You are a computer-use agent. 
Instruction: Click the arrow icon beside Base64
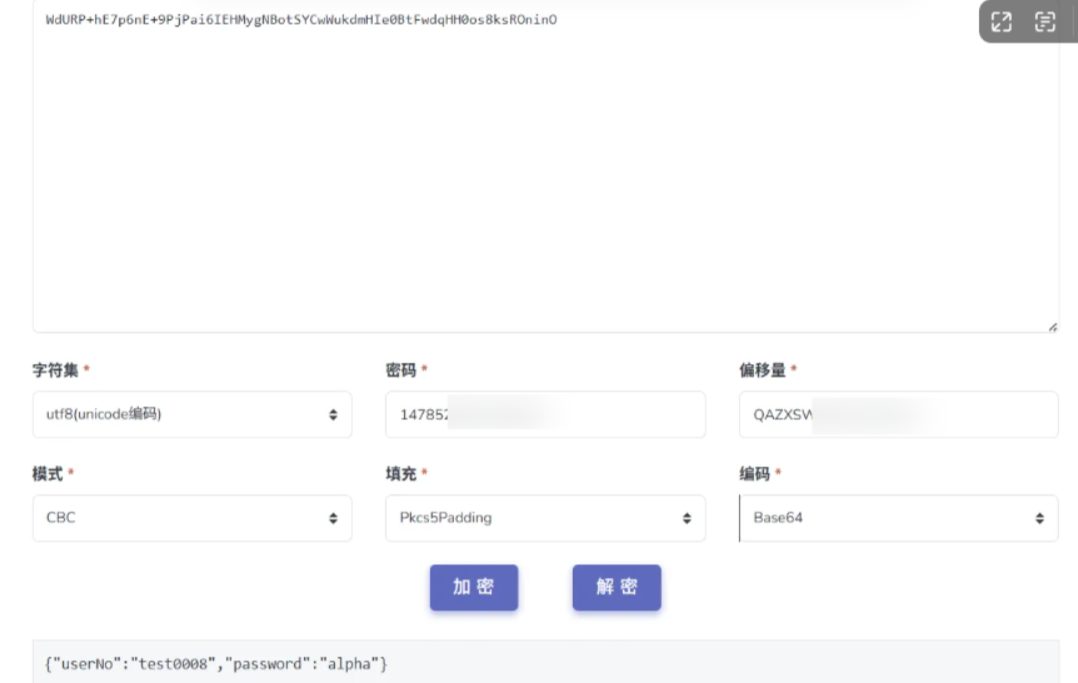[1040, 518]
